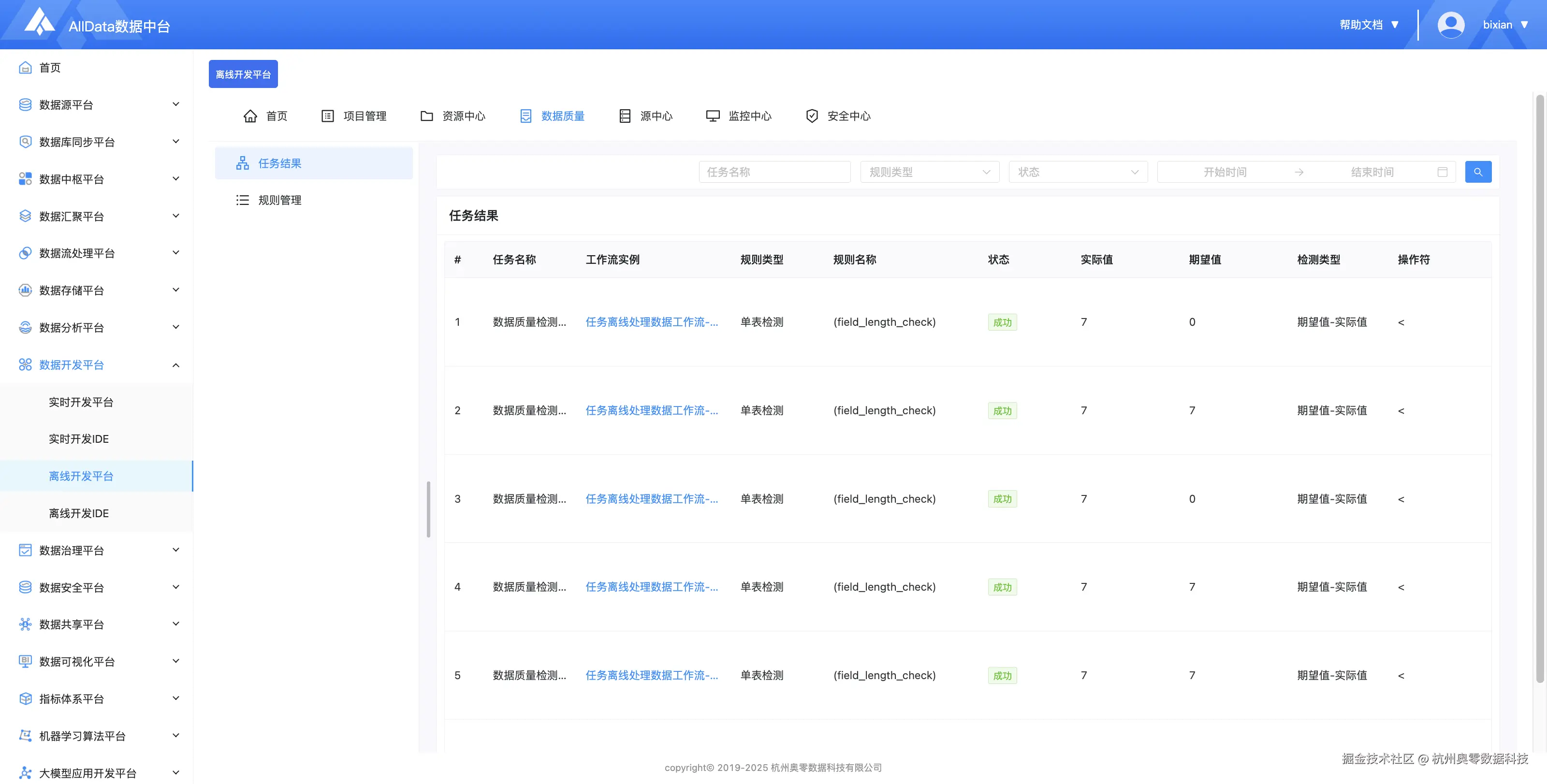The image size is (1547, 784).
Task: Collapse the 数据开发平台 chevron
Action: (x=176, y=365)
